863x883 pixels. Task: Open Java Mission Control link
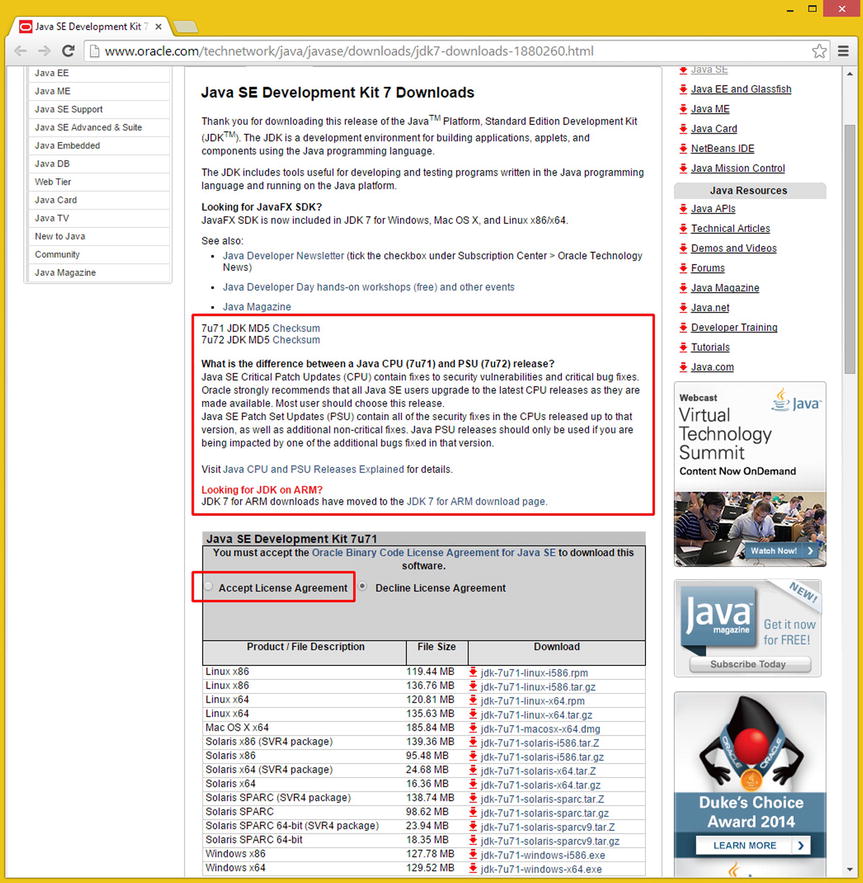pos(738,168)
